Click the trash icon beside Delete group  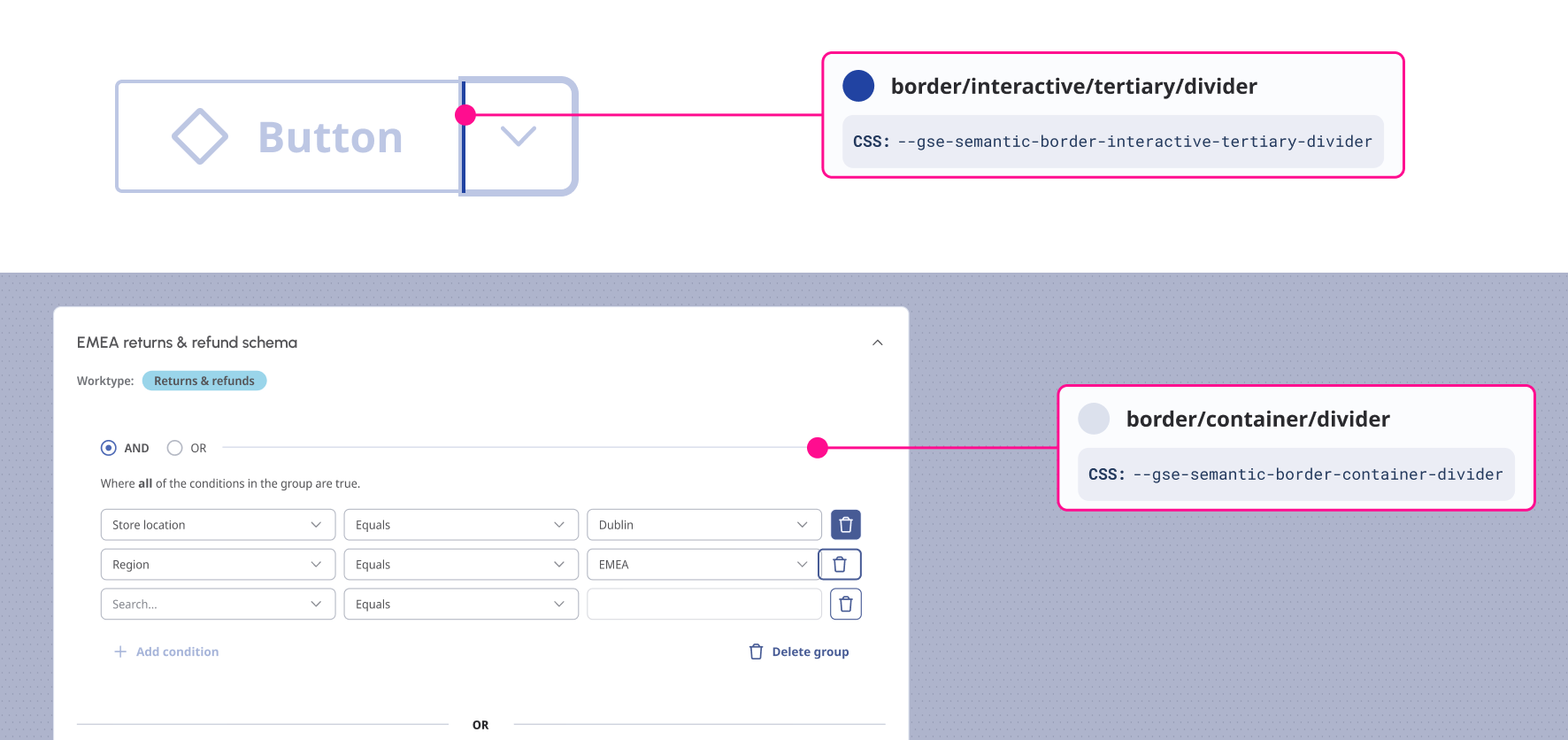coord(756,651)
